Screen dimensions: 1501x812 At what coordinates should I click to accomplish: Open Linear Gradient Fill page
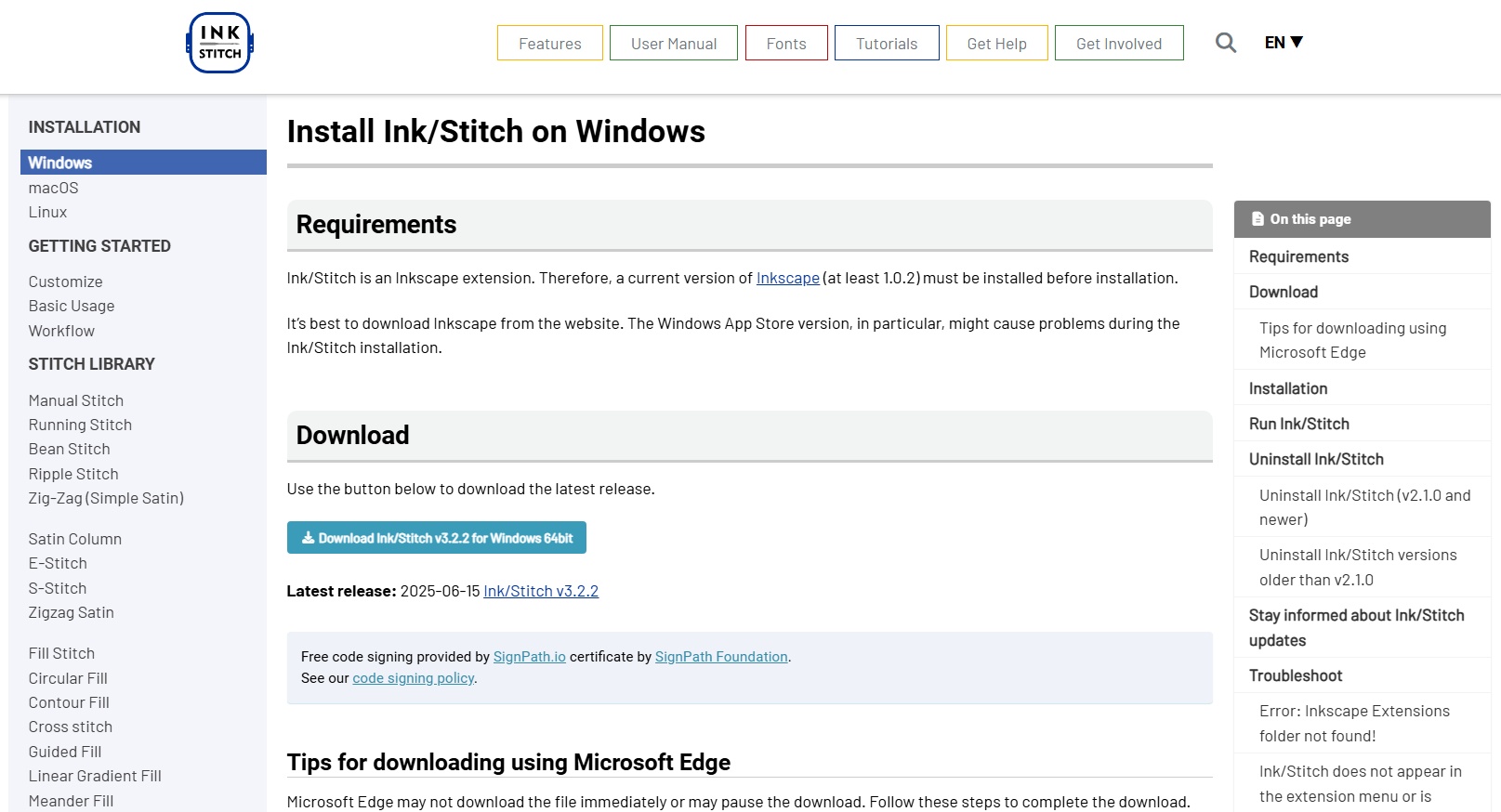click(x=95, y=776)
